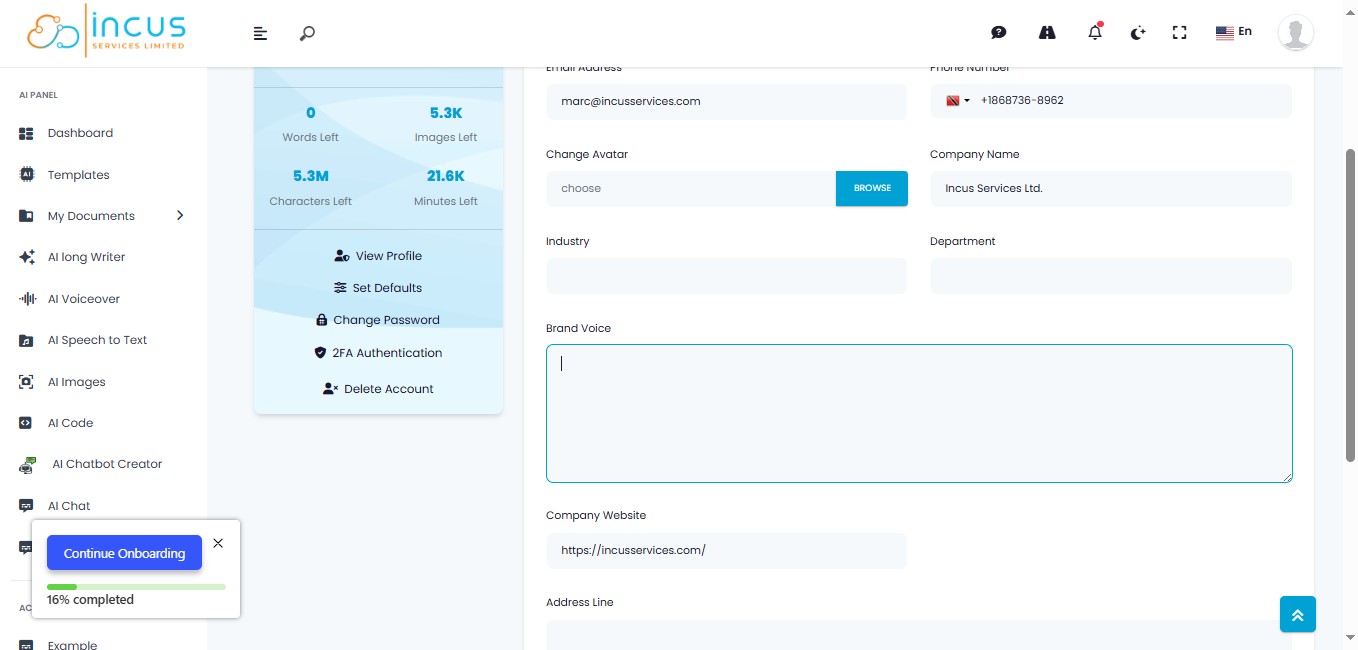
Task: Open the AI Images tool
Action: coord(76,381)
